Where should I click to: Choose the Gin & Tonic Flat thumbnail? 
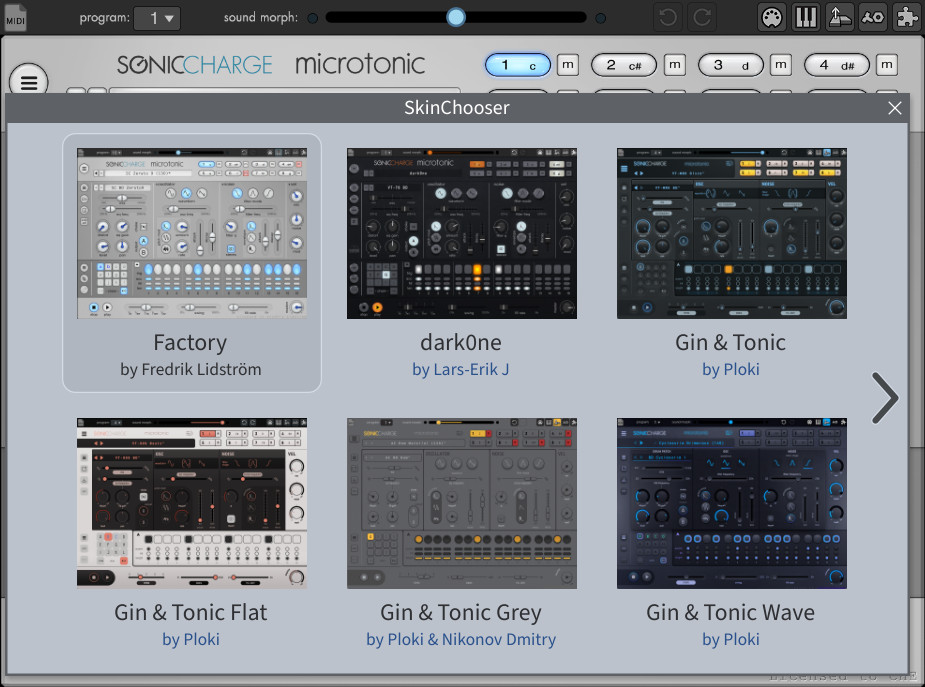click(192, 503)
